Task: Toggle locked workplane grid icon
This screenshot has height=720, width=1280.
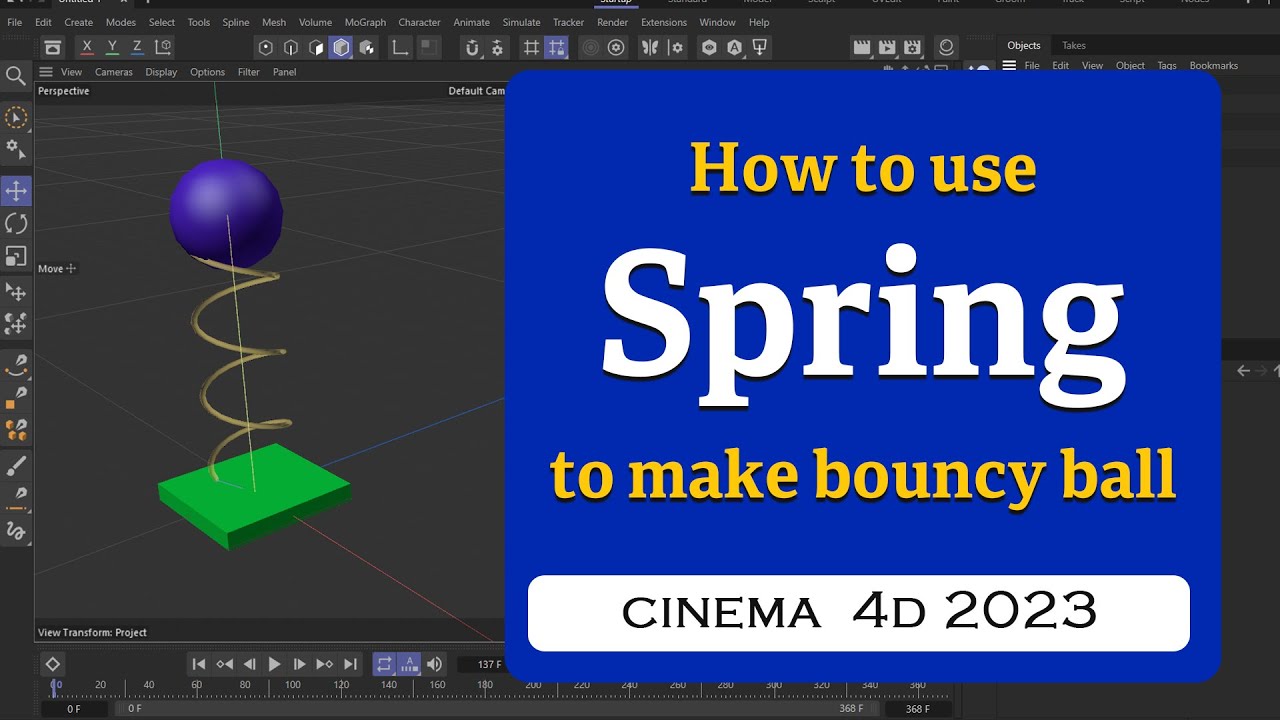Action: (x=557, y=47)
